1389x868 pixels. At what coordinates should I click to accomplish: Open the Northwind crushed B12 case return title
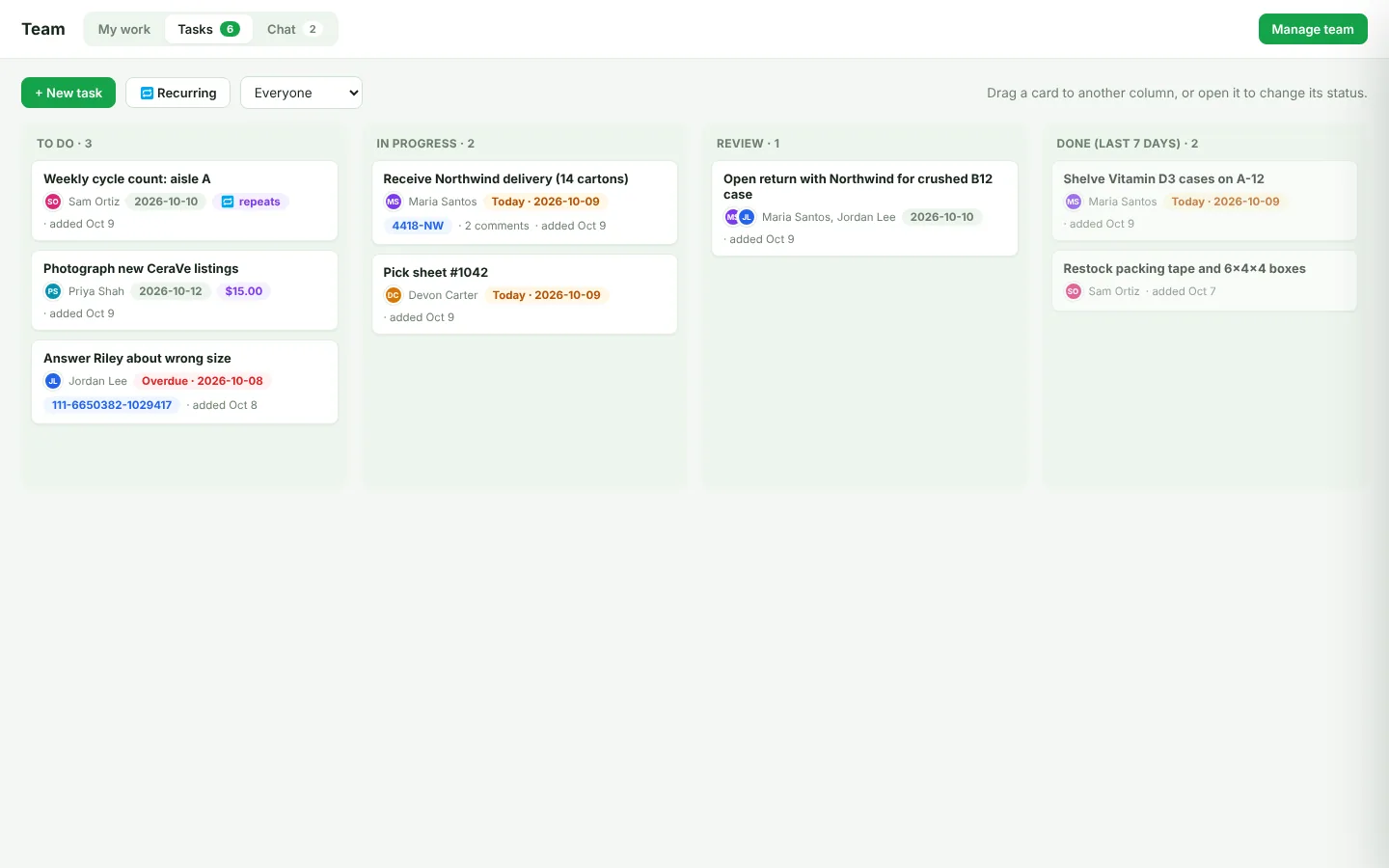[x=858, y=186]
